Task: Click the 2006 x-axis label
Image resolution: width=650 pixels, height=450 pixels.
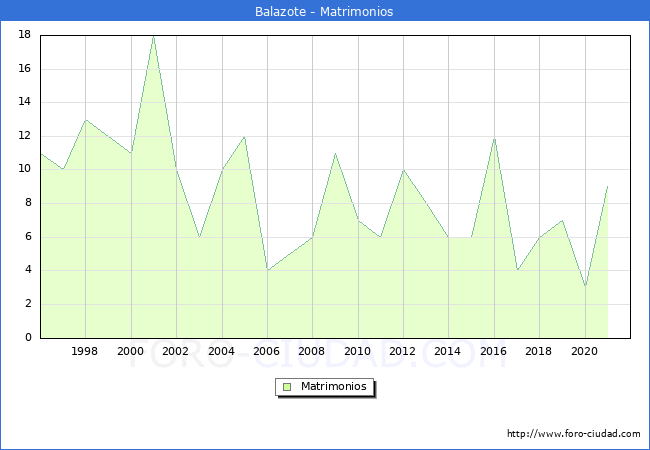Action: [x=267, y=351]
